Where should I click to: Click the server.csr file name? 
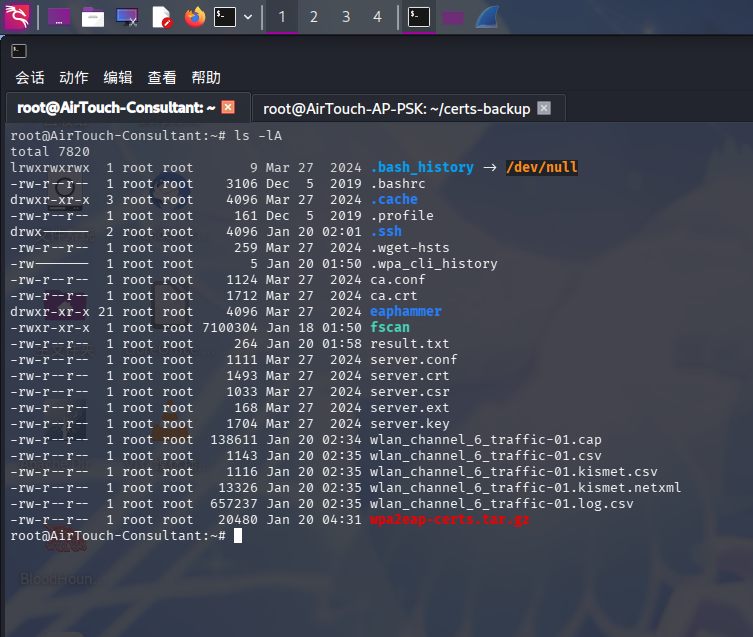410,392
